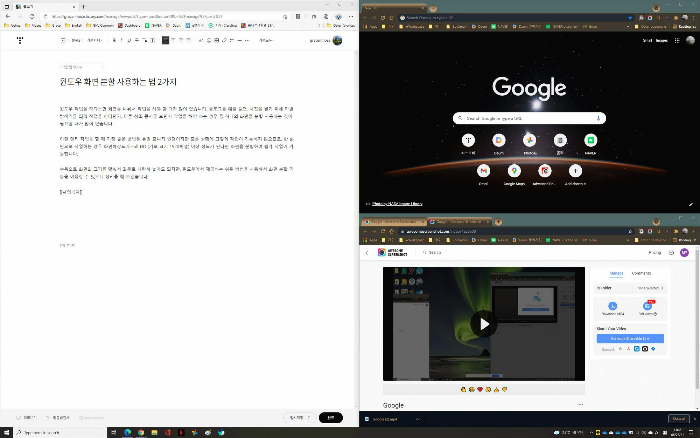Viewport: 700px width, 438px height.
Task: Open the photo credit link at the bottom of the Google page
Action: tap(397, 204)
